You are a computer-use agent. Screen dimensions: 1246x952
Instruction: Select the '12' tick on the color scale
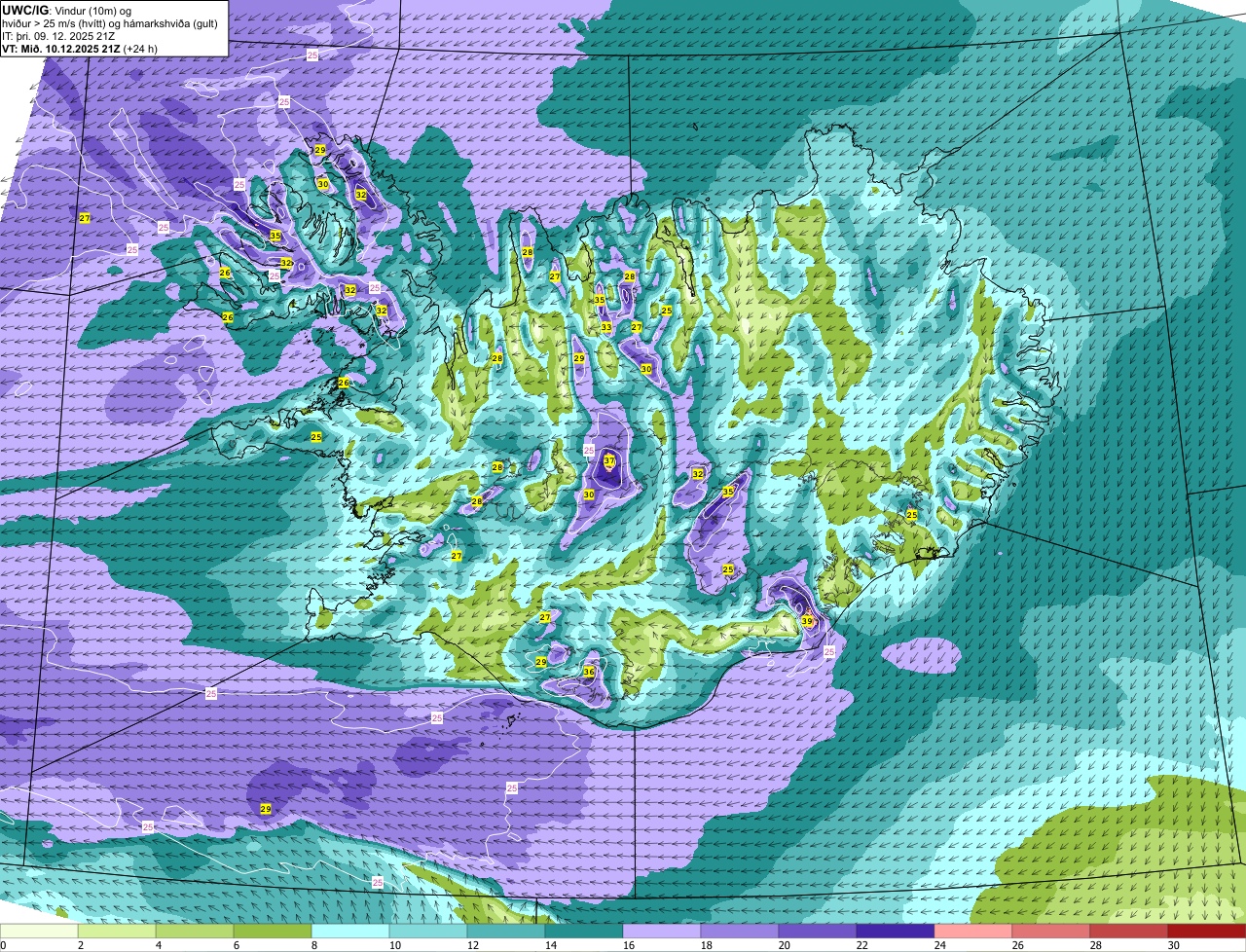(472, 945)
